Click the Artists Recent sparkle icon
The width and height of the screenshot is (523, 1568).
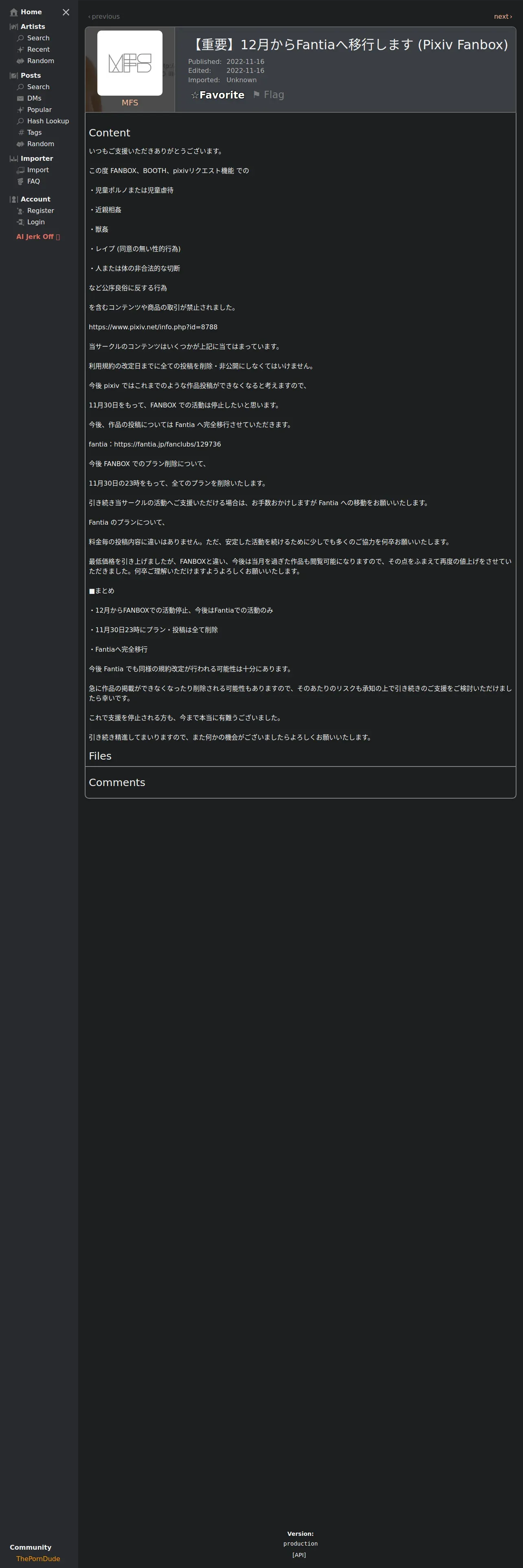pyautogui.click(x=20, y=49)
